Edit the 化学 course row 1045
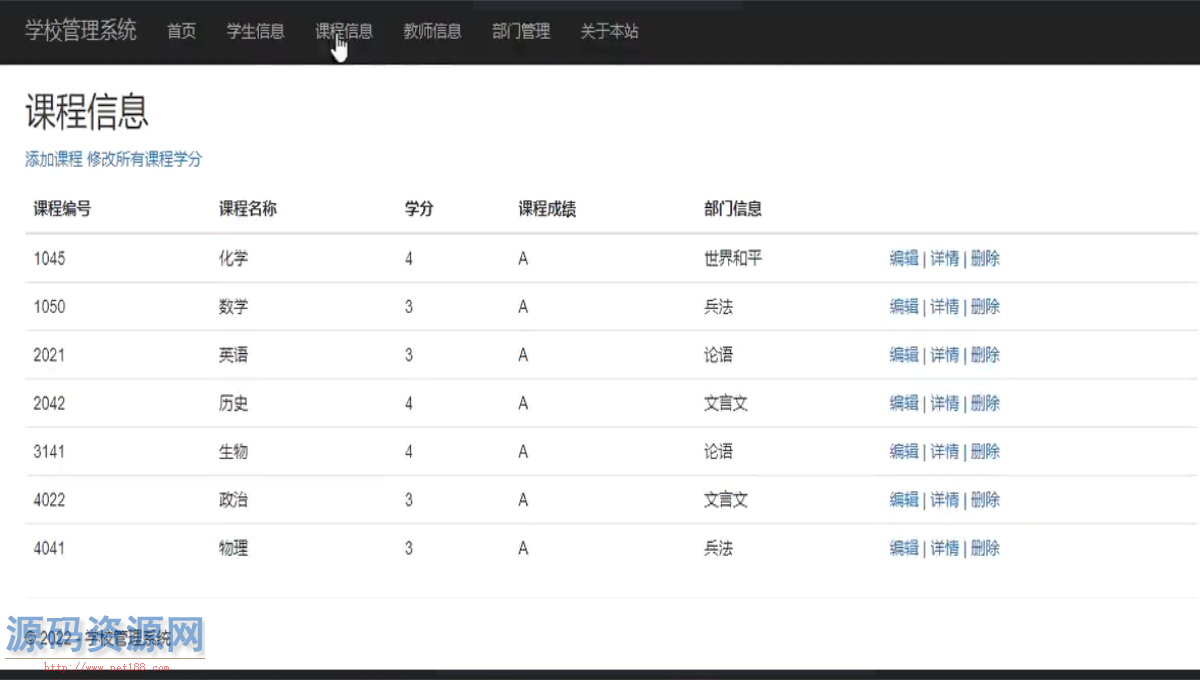The image size is (1200, 680). pos(904,258)
